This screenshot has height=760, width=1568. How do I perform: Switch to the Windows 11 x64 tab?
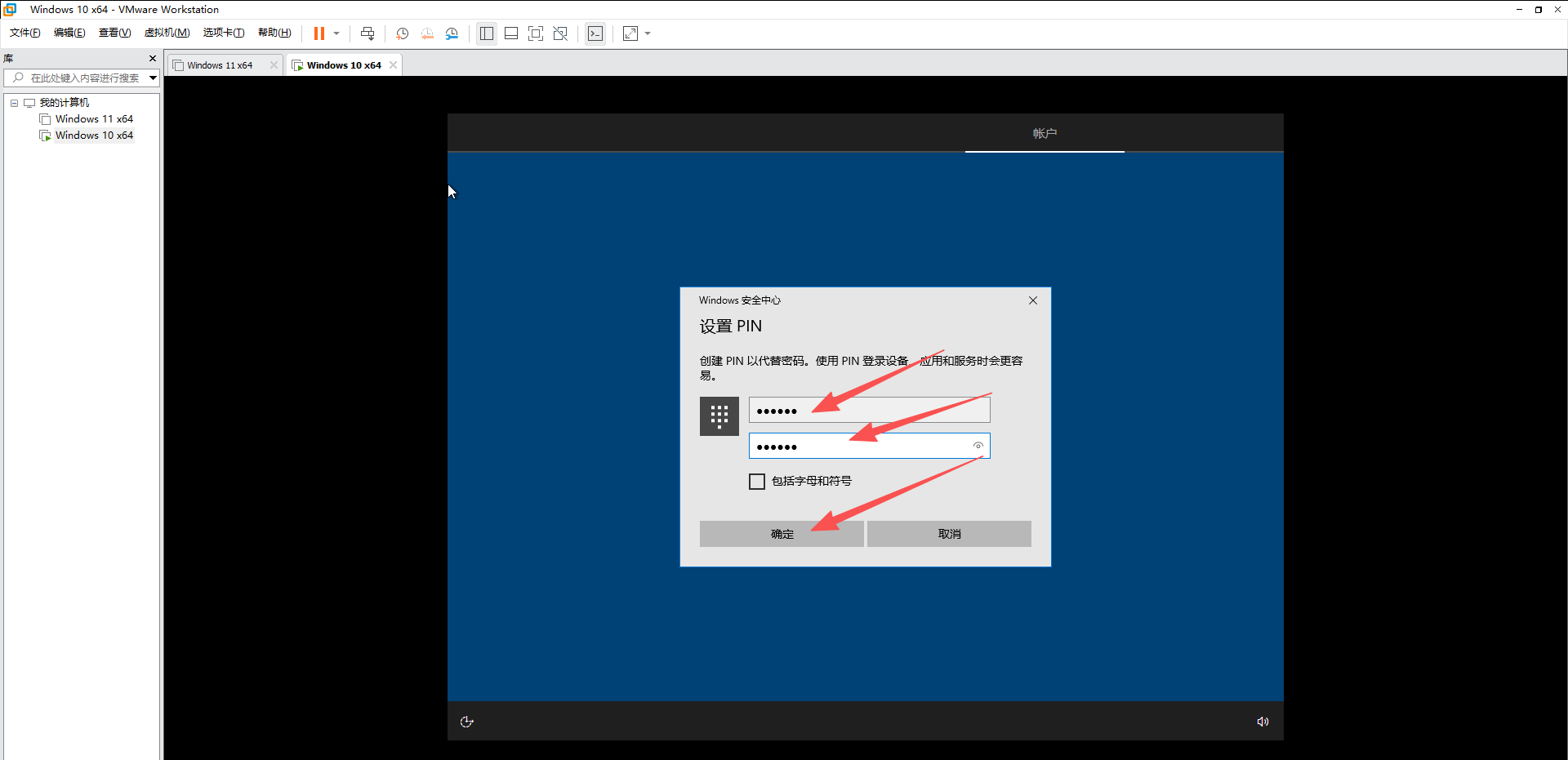(x=220, y=65)
